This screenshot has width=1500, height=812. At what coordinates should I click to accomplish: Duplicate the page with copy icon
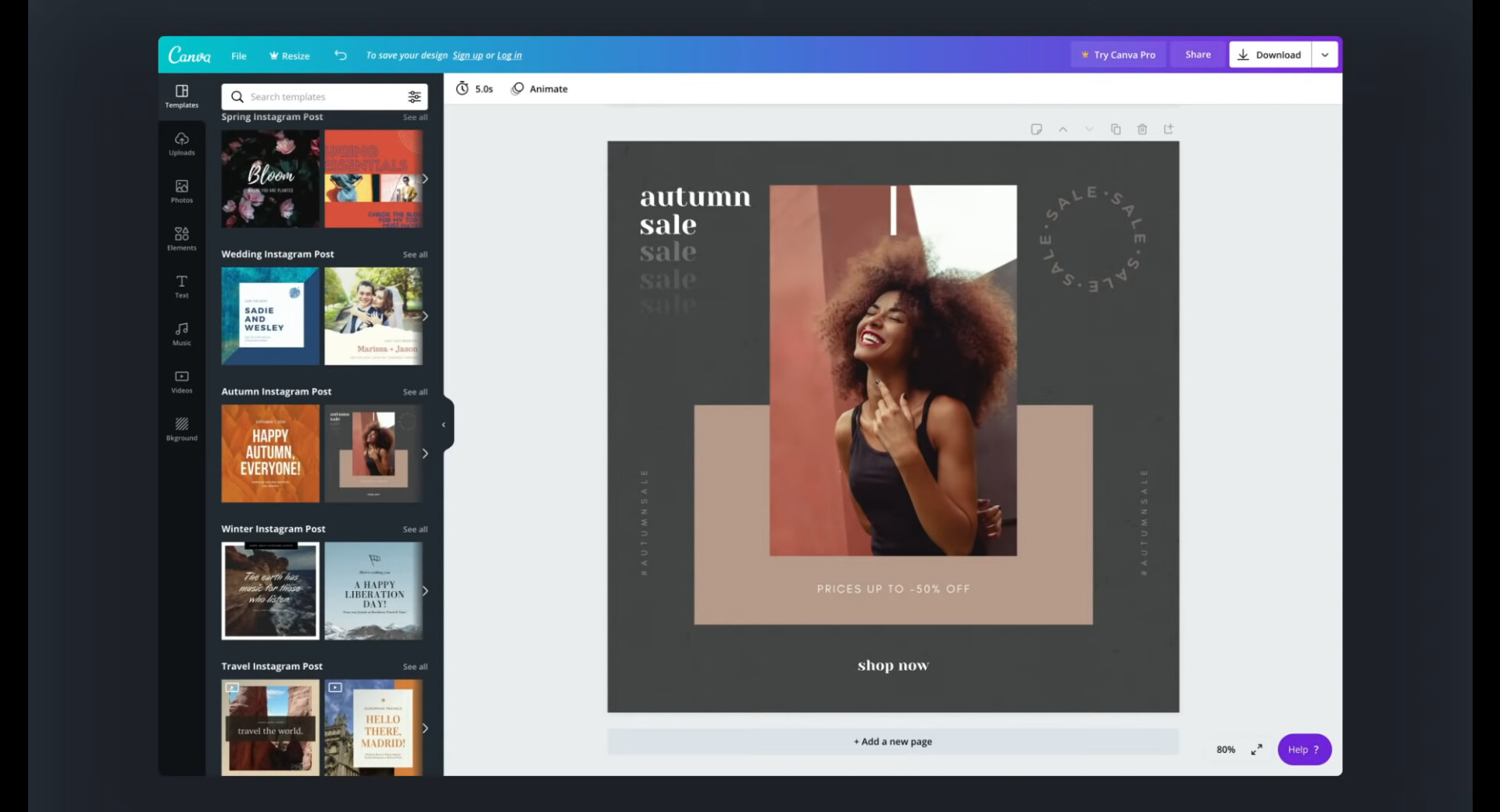[1116, 130]
